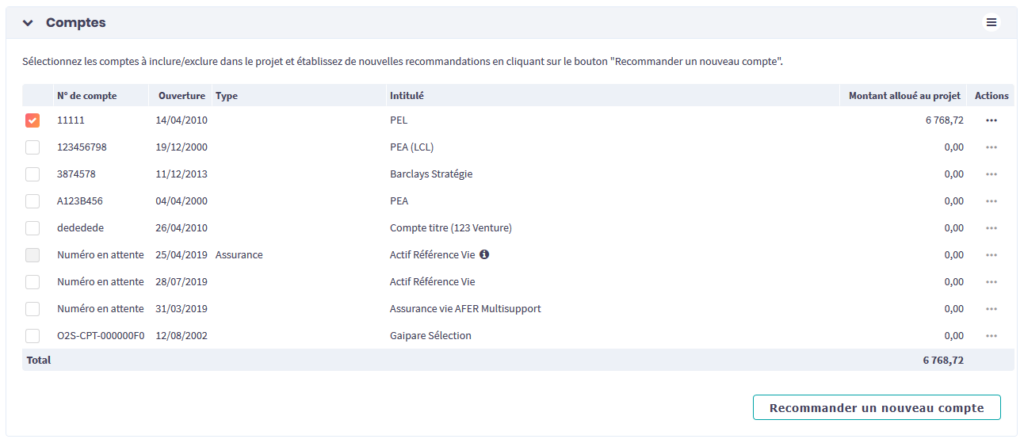Uncheck the 11111 PEL account checkbox
The height and width of the screenshot is (439, 1024).
point(33,120)
